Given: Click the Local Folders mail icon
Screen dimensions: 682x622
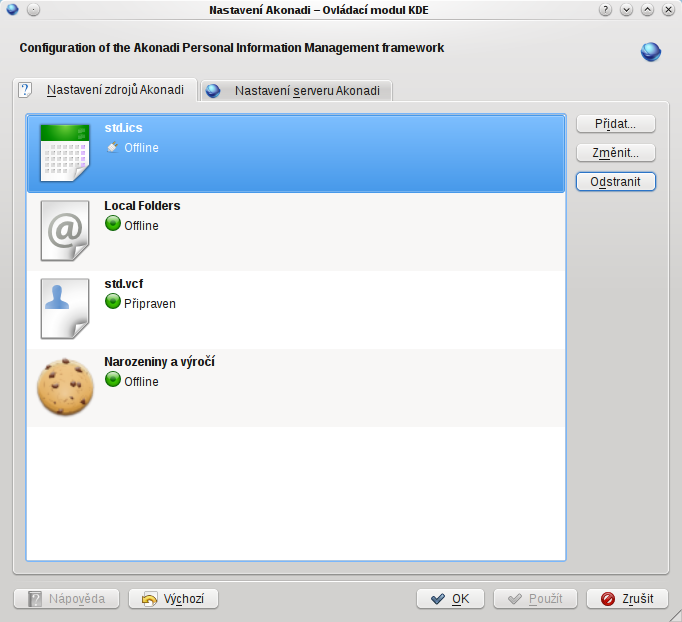Looking at the screenshot, I should tap(65, 231).
